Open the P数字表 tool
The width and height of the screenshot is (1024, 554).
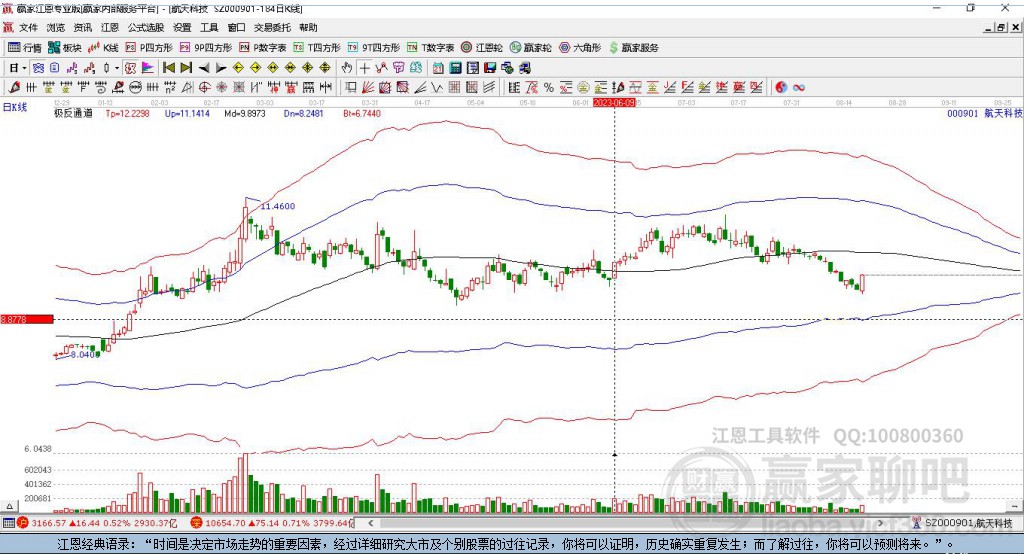[x=263, y=48]
